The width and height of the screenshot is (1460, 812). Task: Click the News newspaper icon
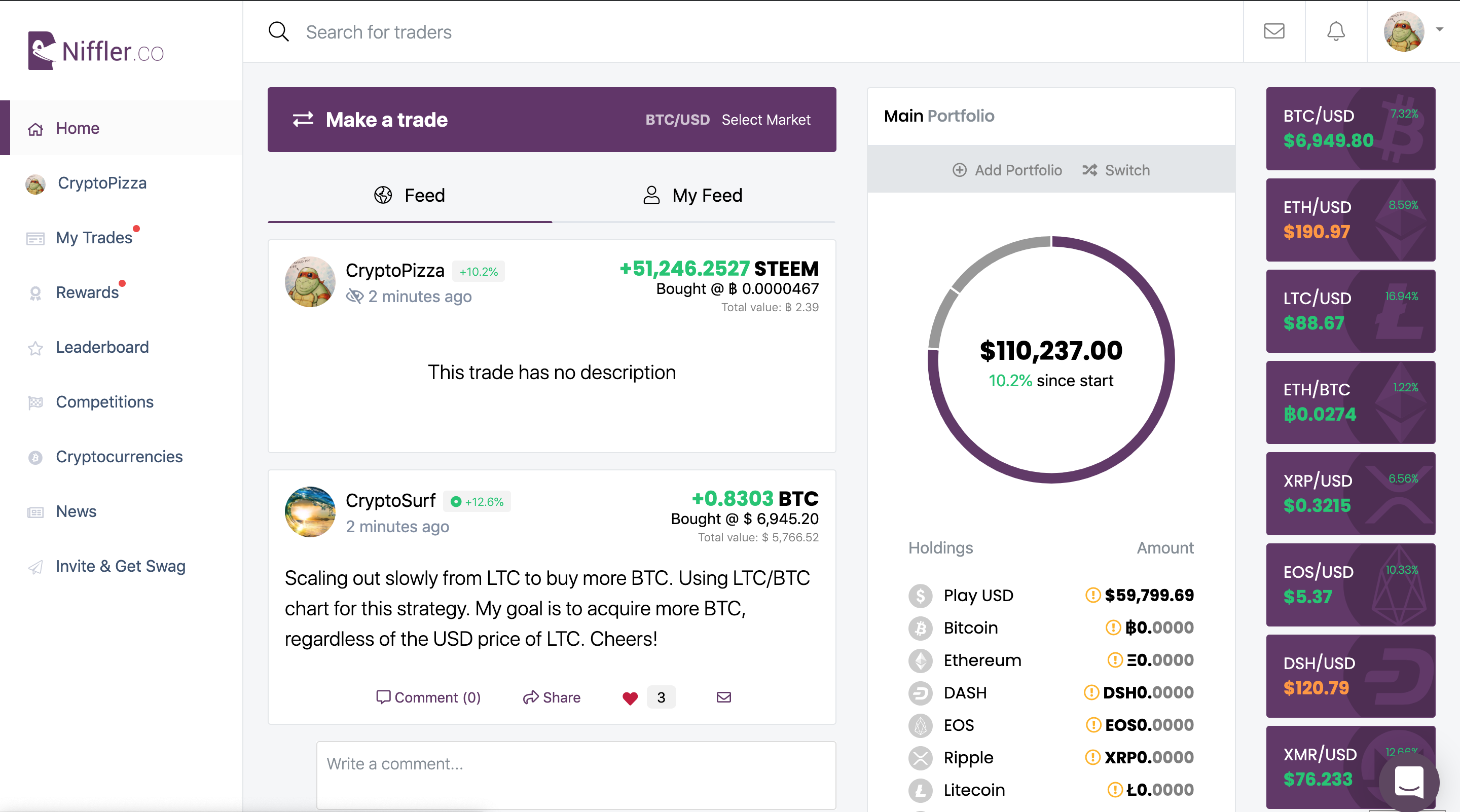tap(35, 512)
